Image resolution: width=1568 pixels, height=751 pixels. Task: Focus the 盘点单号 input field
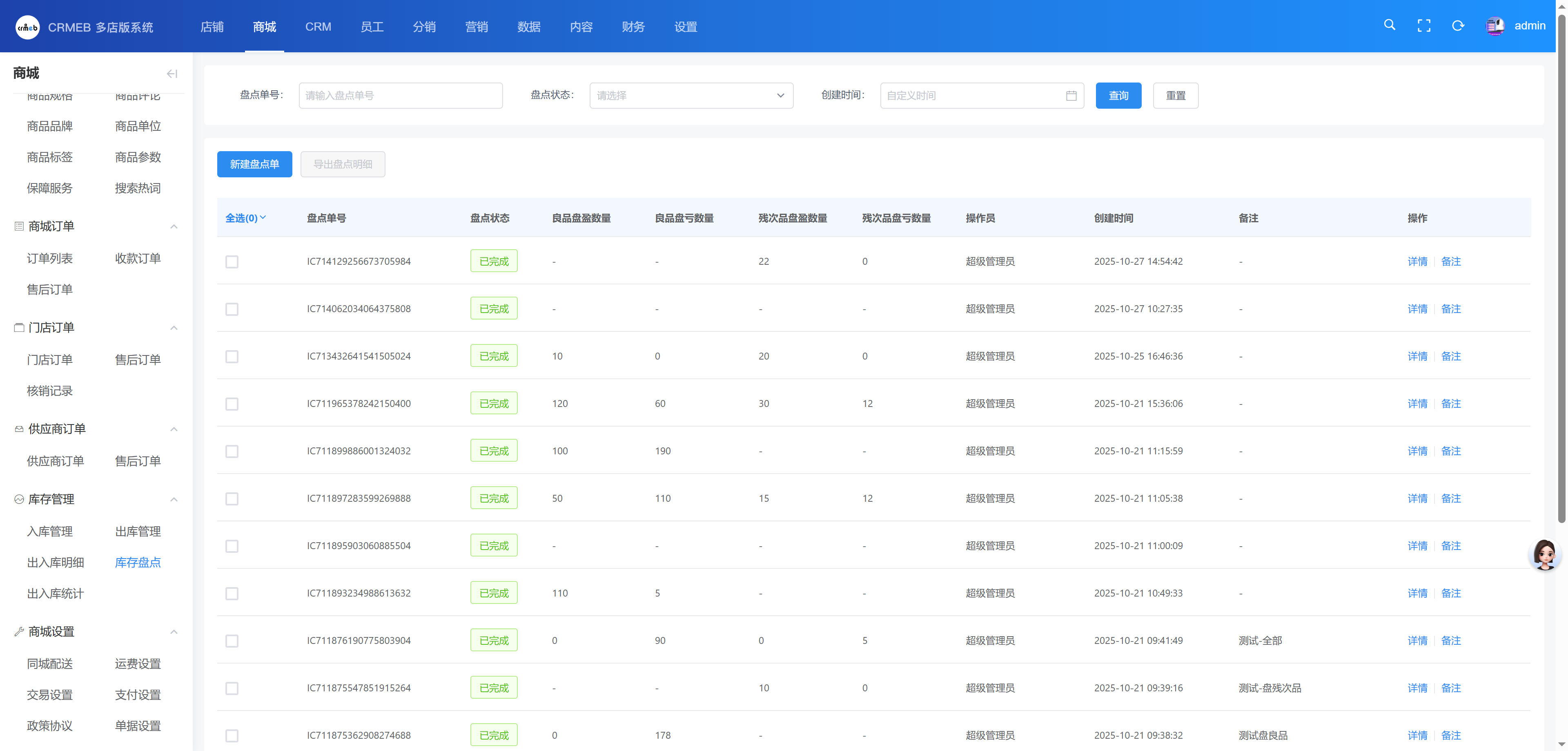coord(401,96)
